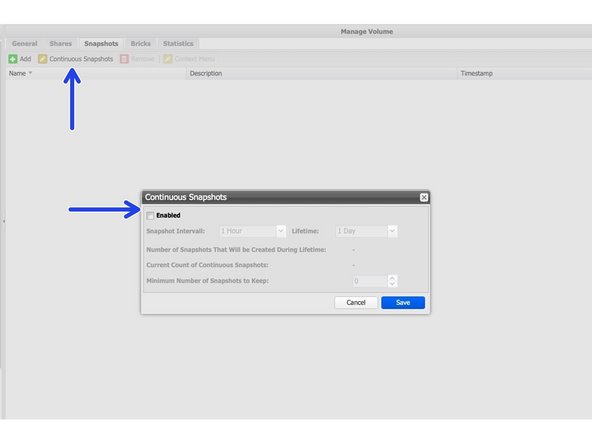592x444 pixels.
Task: Click the Manage Volume window title
Action: (367, 32)
